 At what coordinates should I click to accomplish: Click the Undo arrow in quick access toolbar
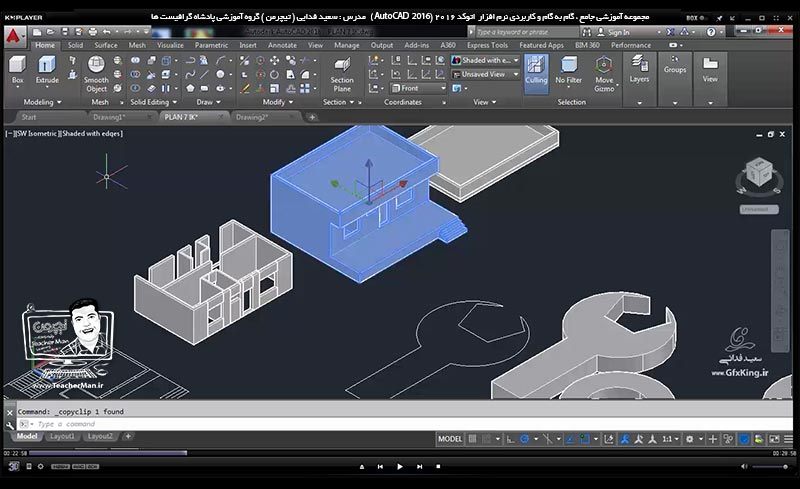[107, 32]
